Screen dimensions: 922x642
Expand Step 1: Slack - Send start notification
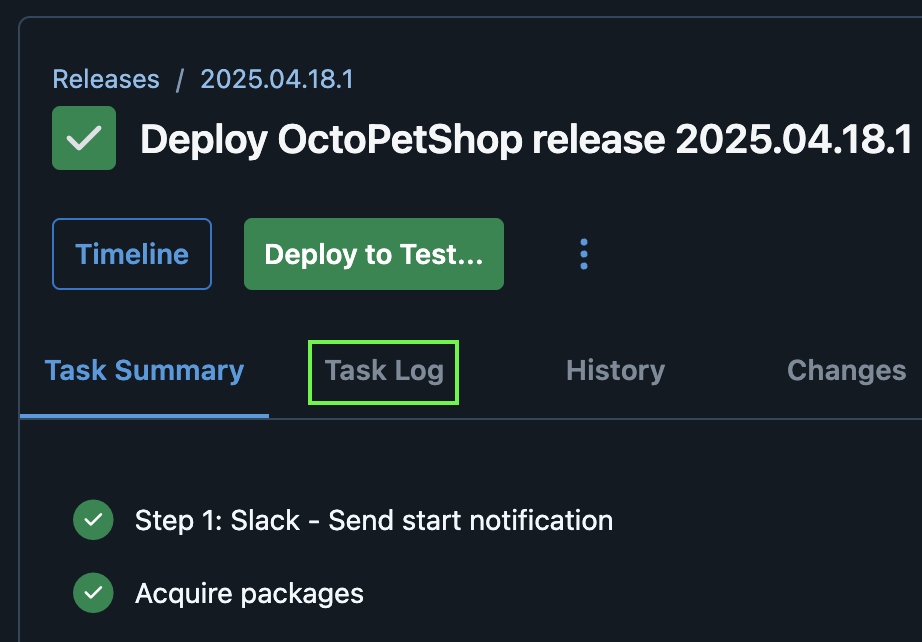click(374, 520)
